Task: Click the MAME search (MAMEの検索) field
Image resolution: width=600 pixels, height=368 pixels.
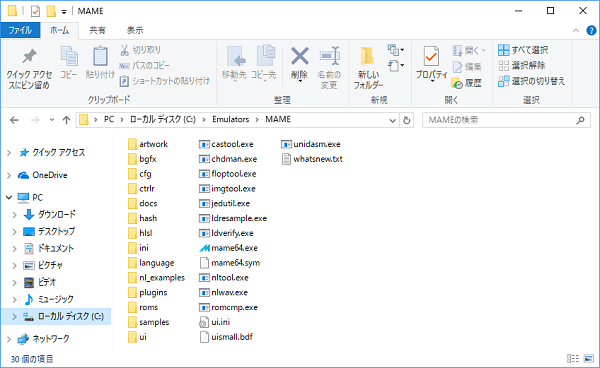Action: coord(506,120)
